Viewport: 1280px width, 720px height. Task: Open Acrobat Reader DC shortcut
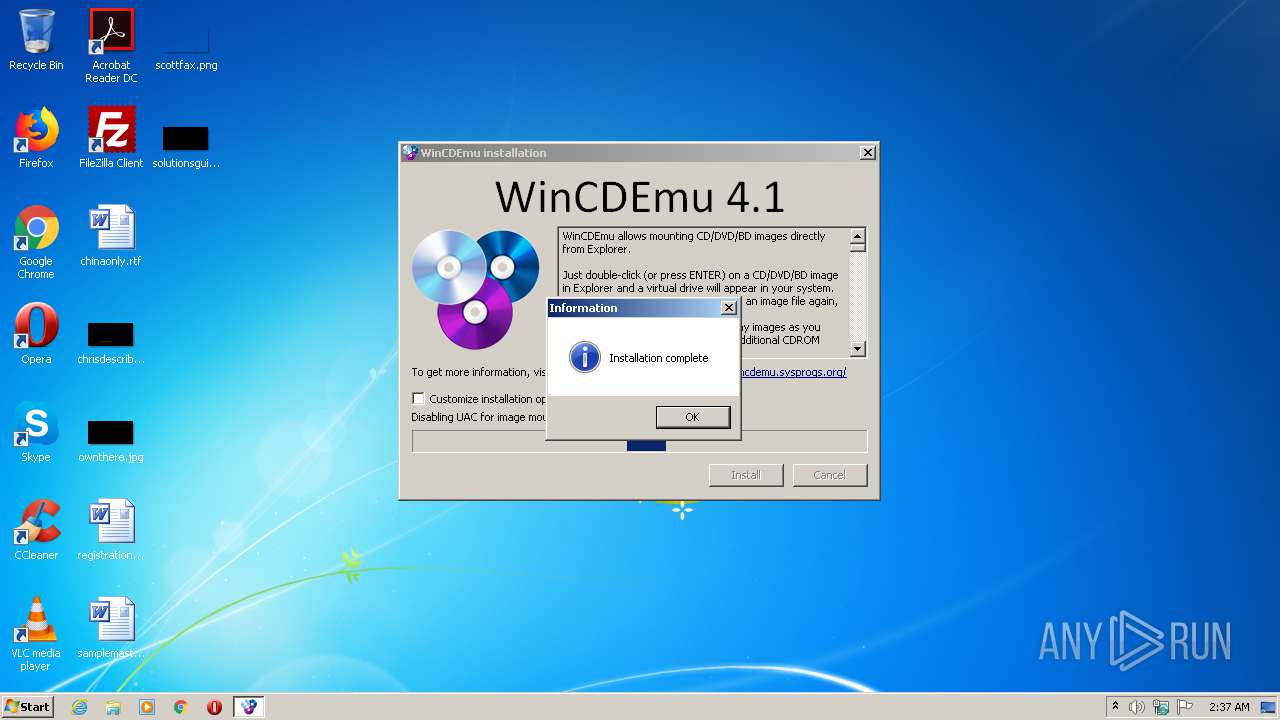point(111,46)
